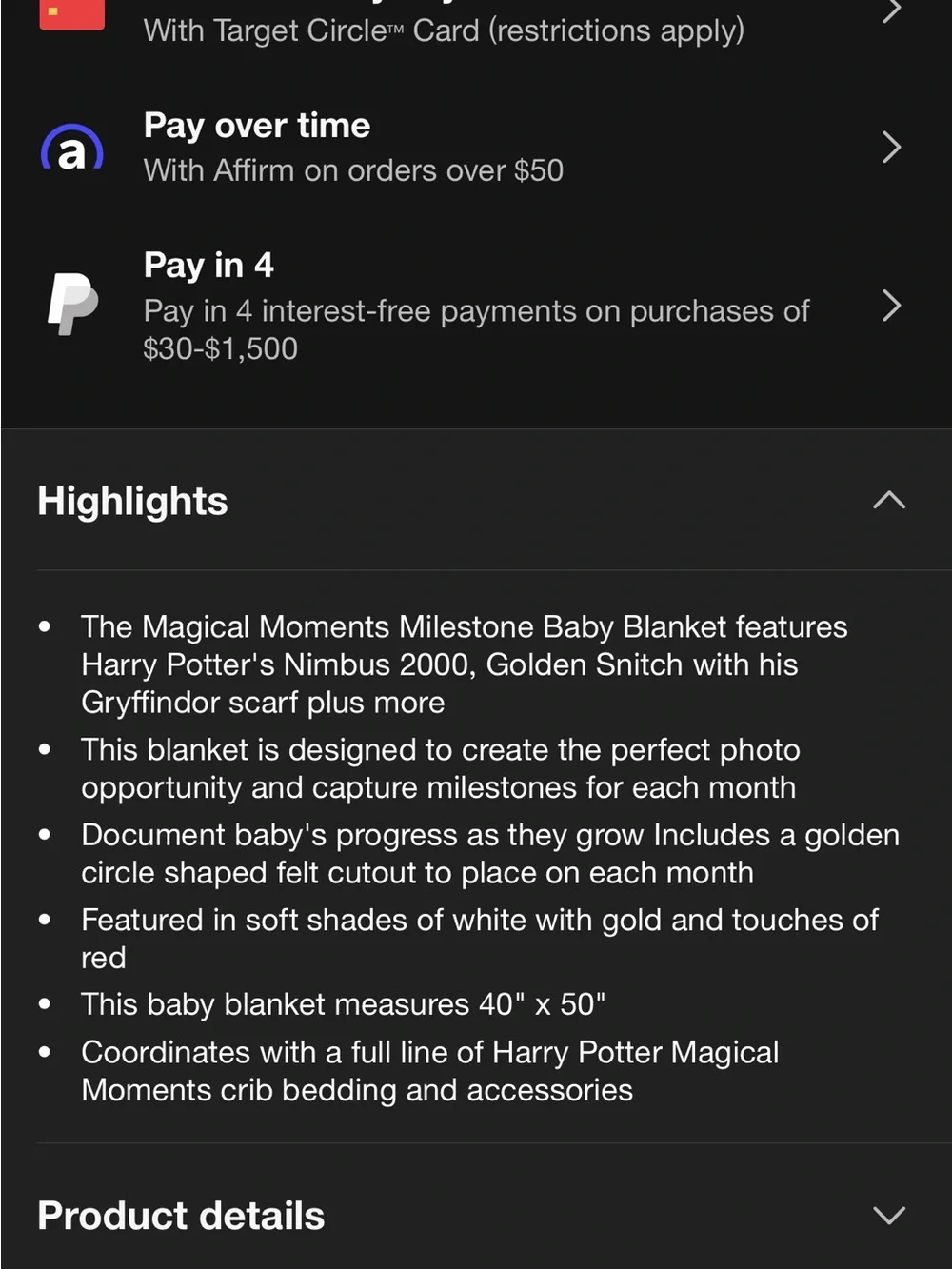Tap the PayPal logo icon
The height and width of the screenshot is (1269, 952).
tap(72, 304)
